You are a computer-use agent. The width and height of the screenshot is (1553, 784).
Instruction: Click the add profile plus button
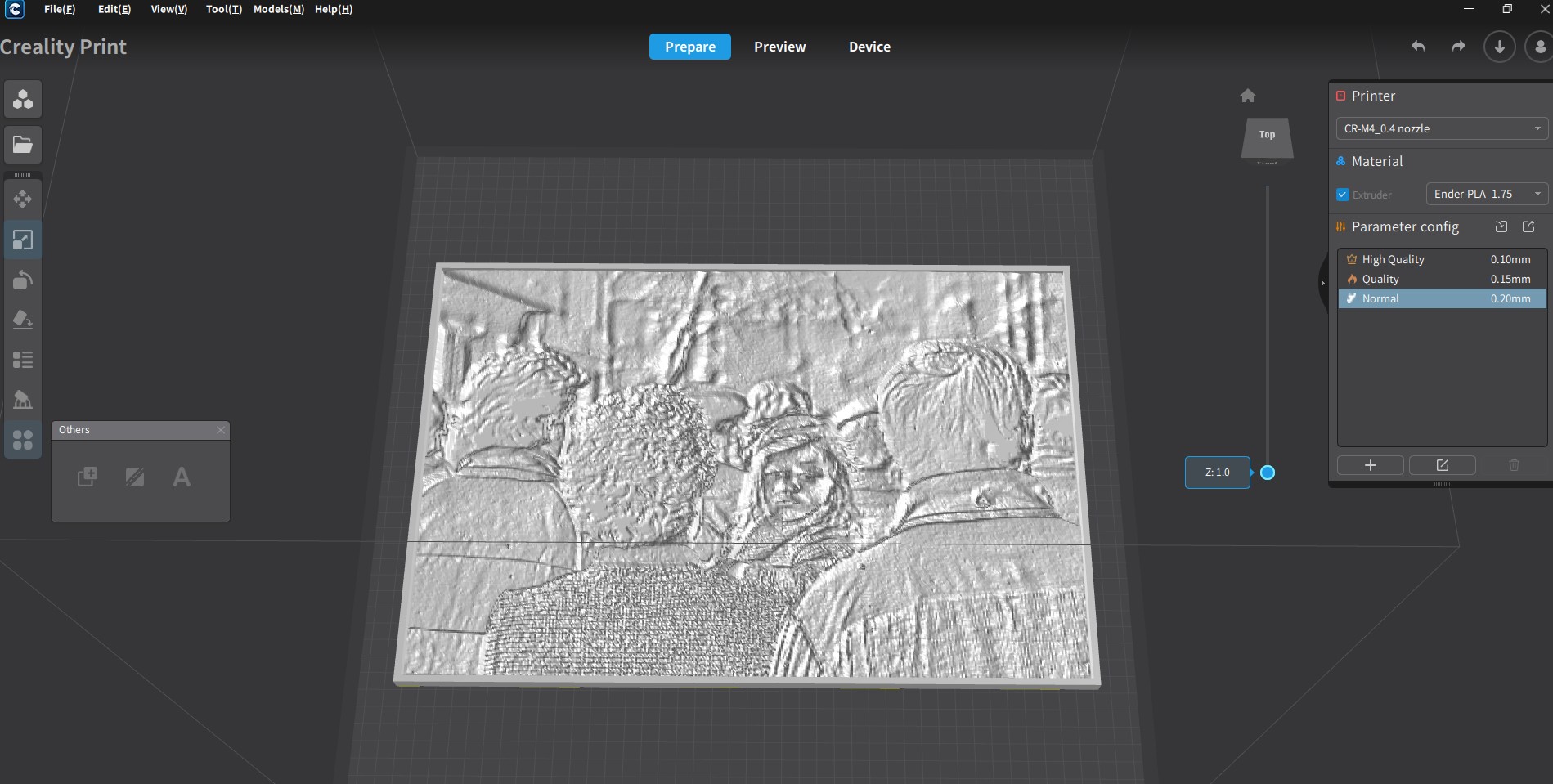tap(1370, 465)
